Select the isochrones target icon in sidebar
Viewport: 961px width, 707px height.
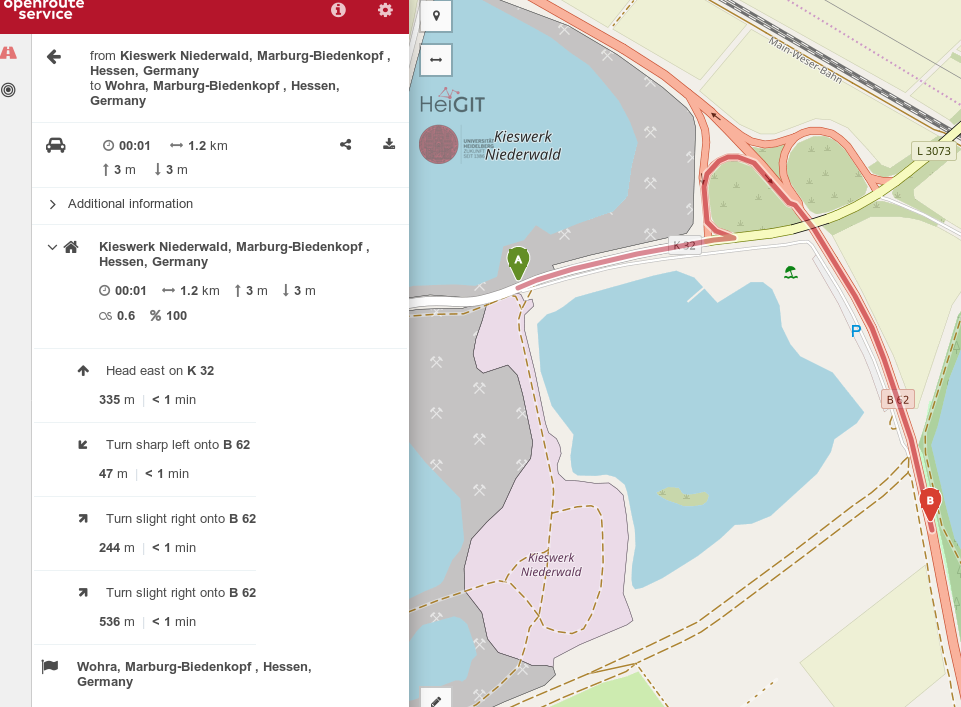9,90
